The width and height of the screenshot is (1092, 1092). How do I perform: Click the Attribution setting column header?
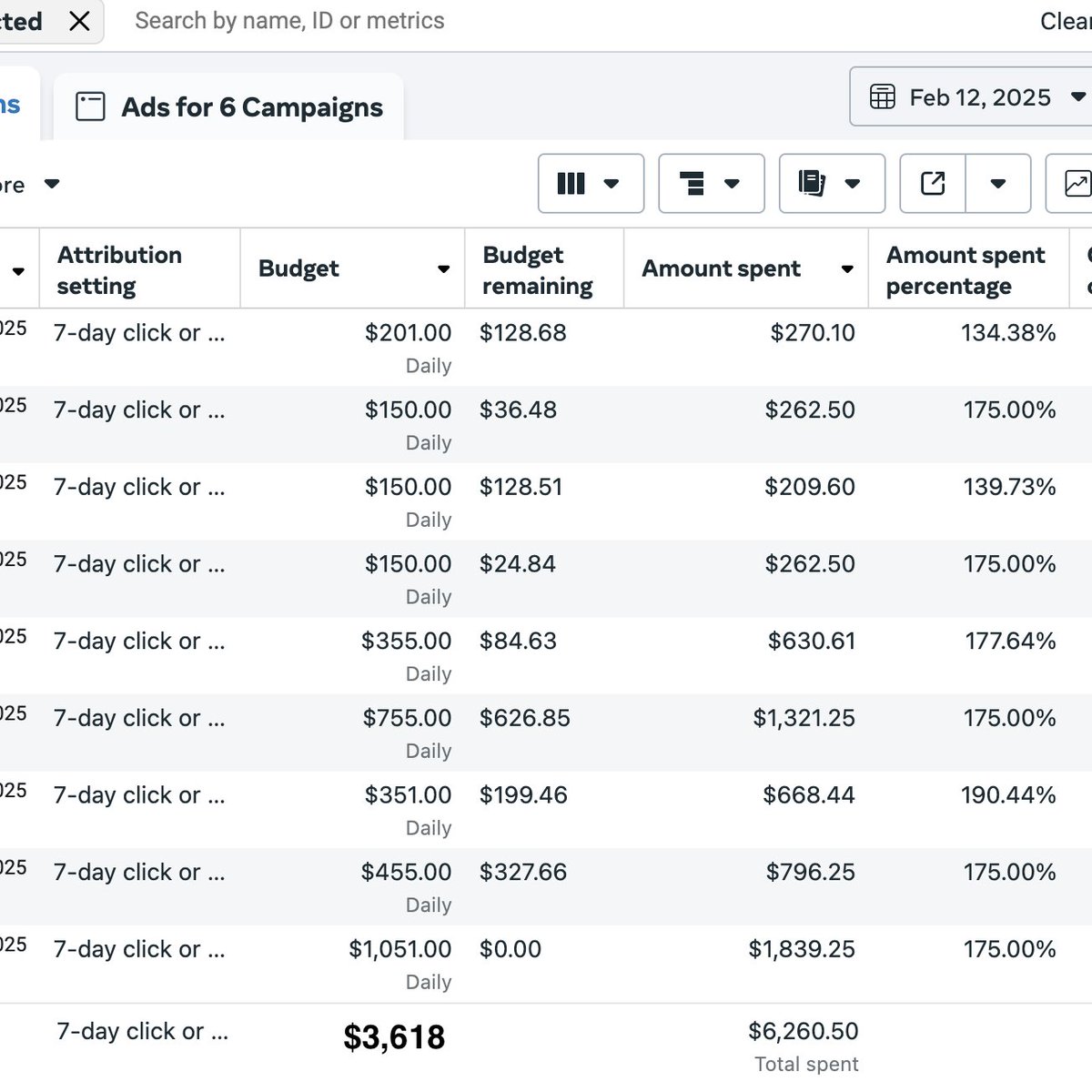tap(119, 269)
